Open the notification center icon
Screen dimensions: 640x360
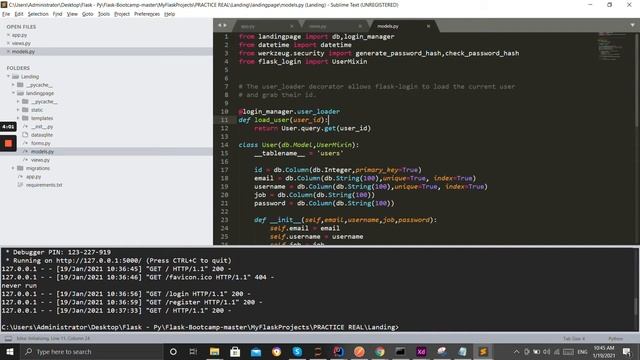(x=627, y=351)
